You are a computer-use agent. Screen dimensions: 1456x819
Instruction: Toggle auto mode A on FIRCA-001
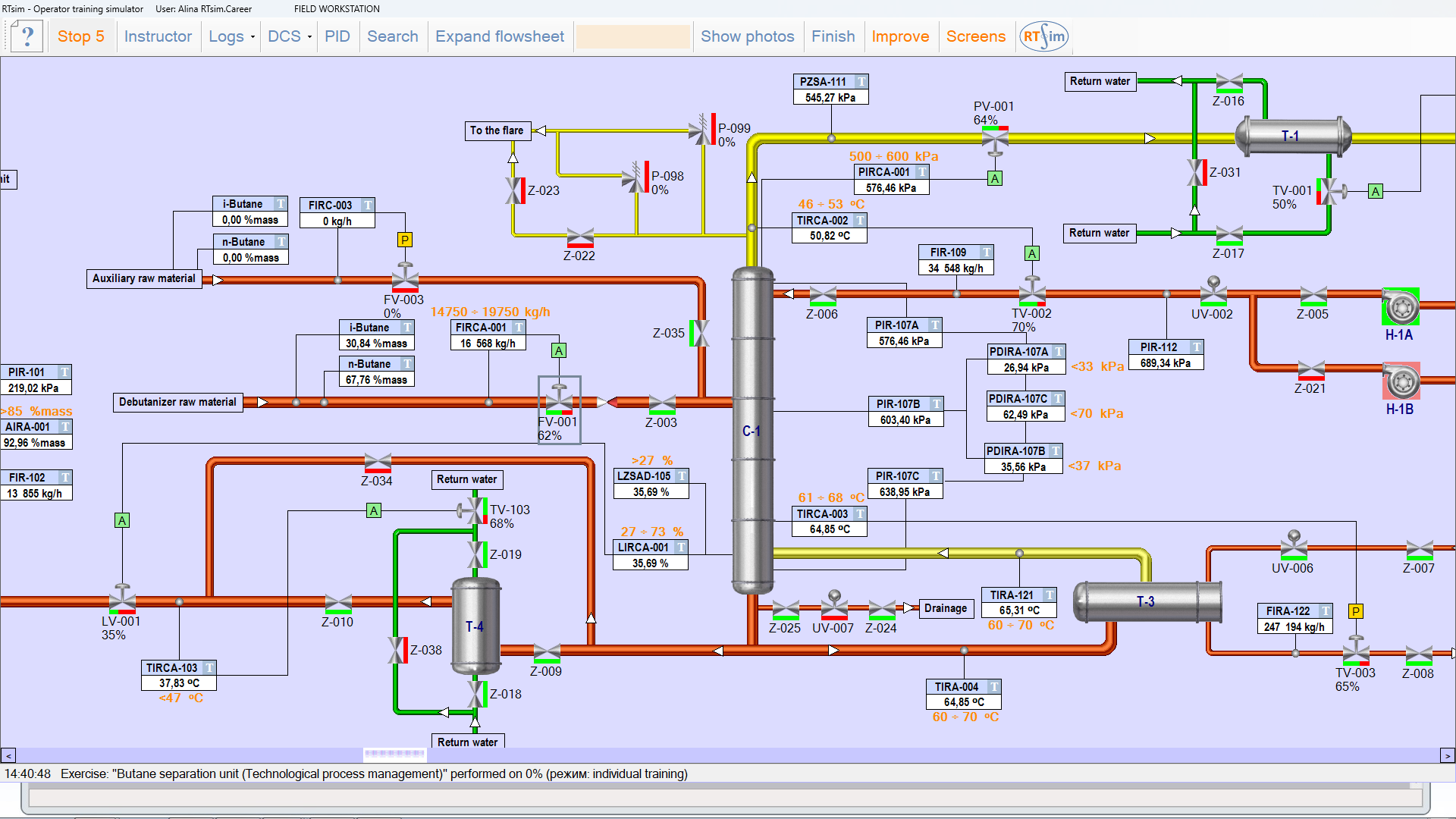(x=559, y=350)
